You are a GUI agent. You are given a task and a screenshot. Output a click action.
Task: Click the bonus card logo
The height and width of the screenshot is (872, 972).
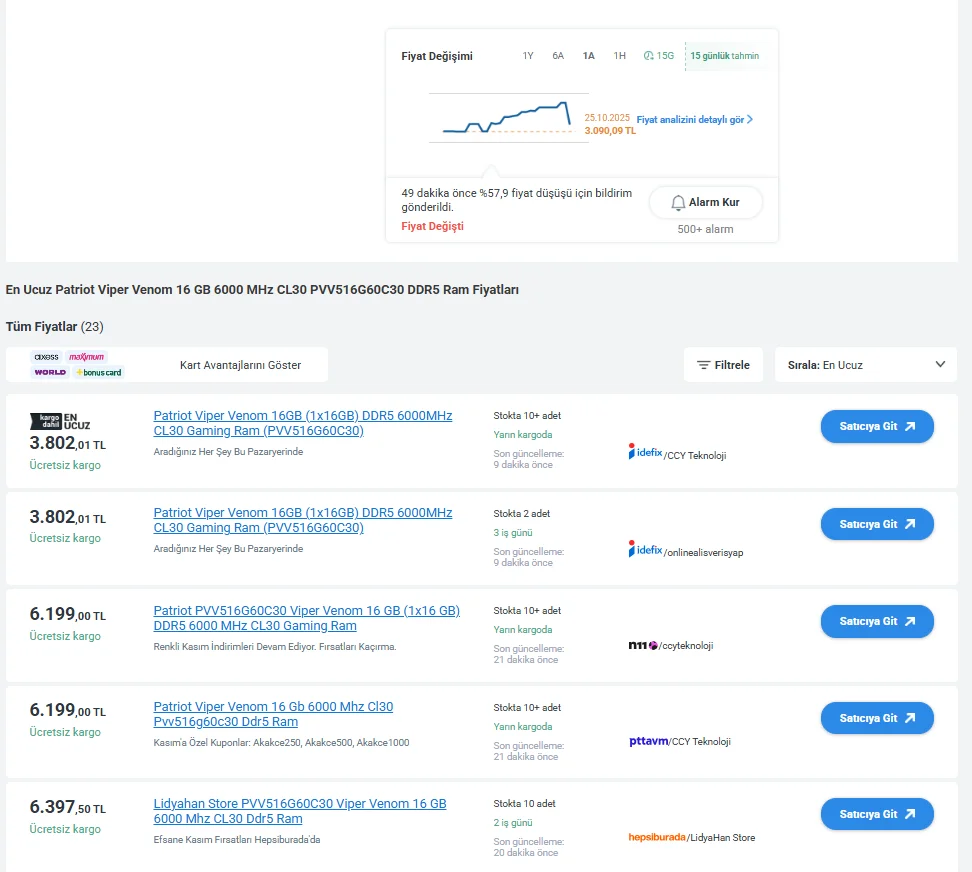click(99, 372)
